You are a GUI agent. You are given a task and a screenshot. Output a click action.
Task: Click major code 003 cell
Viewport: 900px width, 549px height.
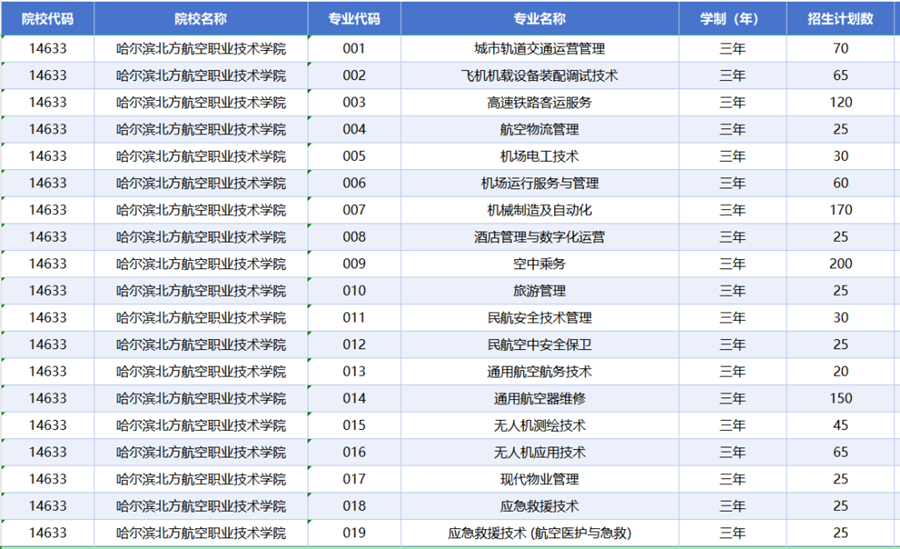click(x=354, y=102)
